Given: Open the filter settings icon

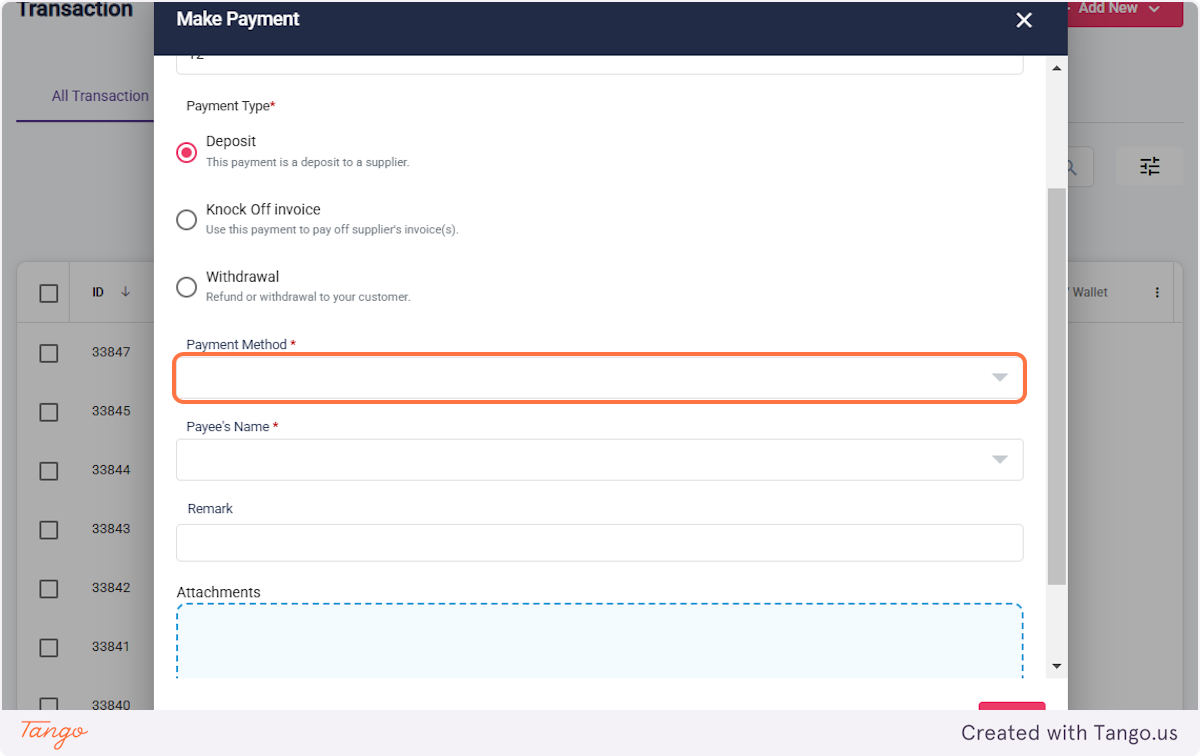Looking at the screenshot, I should (x=1150, y=167).
